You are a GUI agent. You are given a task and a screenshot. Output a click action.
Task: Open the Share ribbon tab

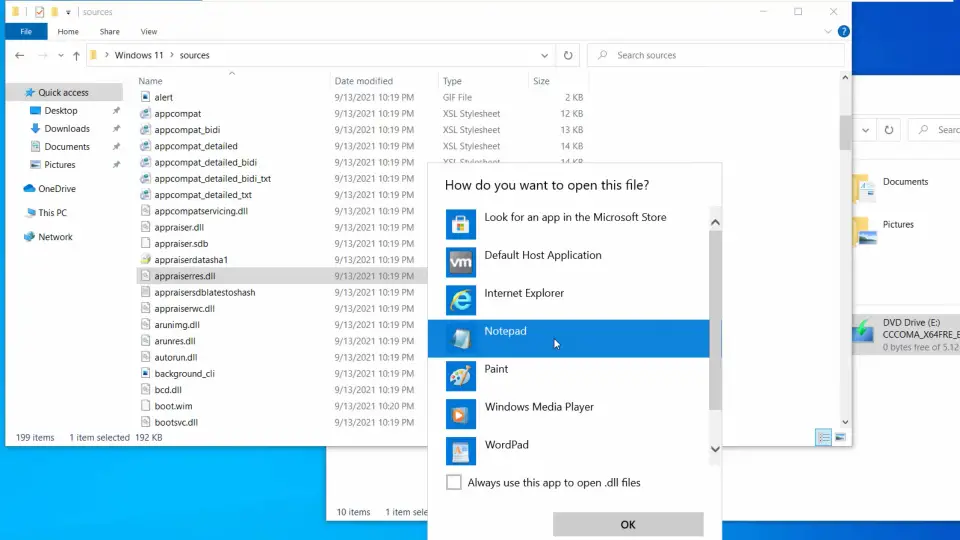tap(110, 31)
